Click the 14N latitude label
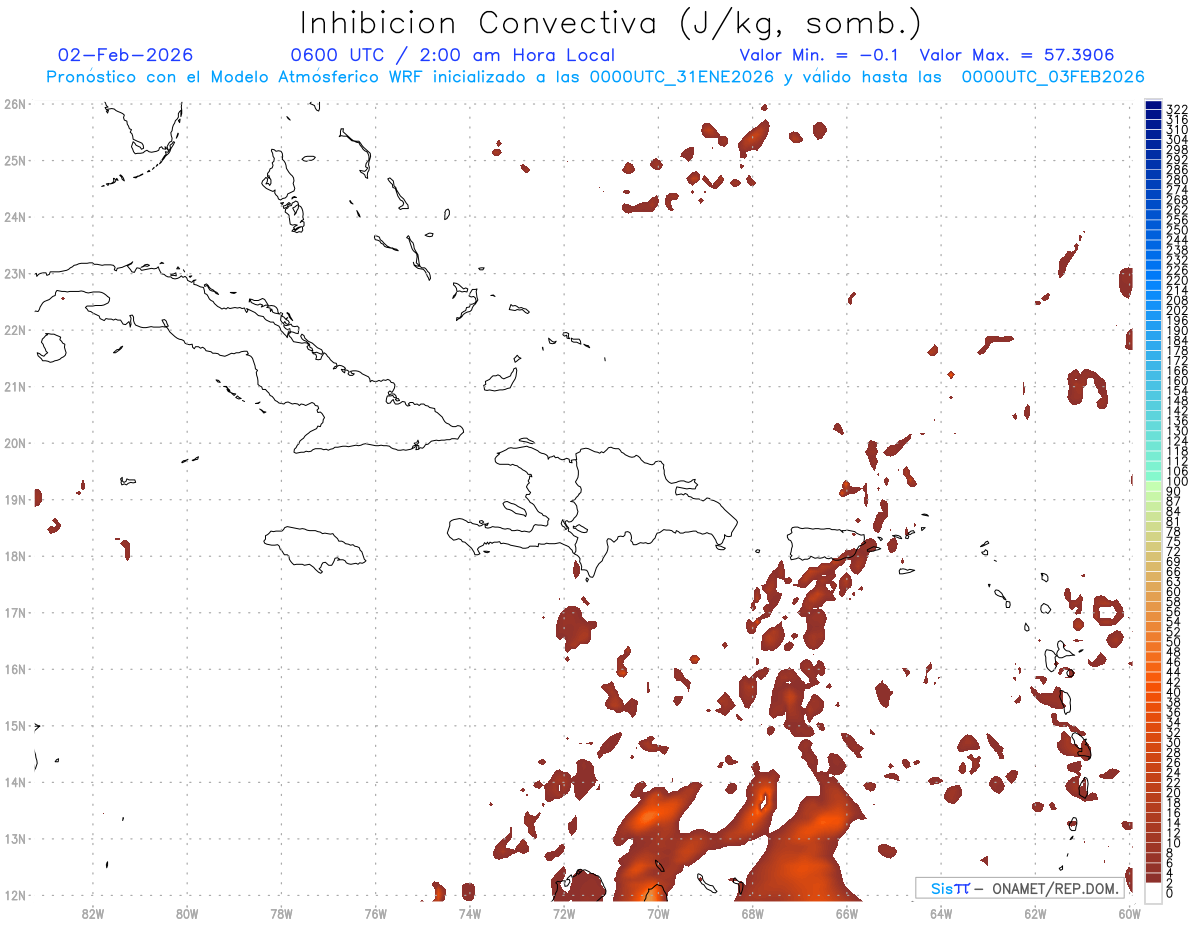 [15, 782]
